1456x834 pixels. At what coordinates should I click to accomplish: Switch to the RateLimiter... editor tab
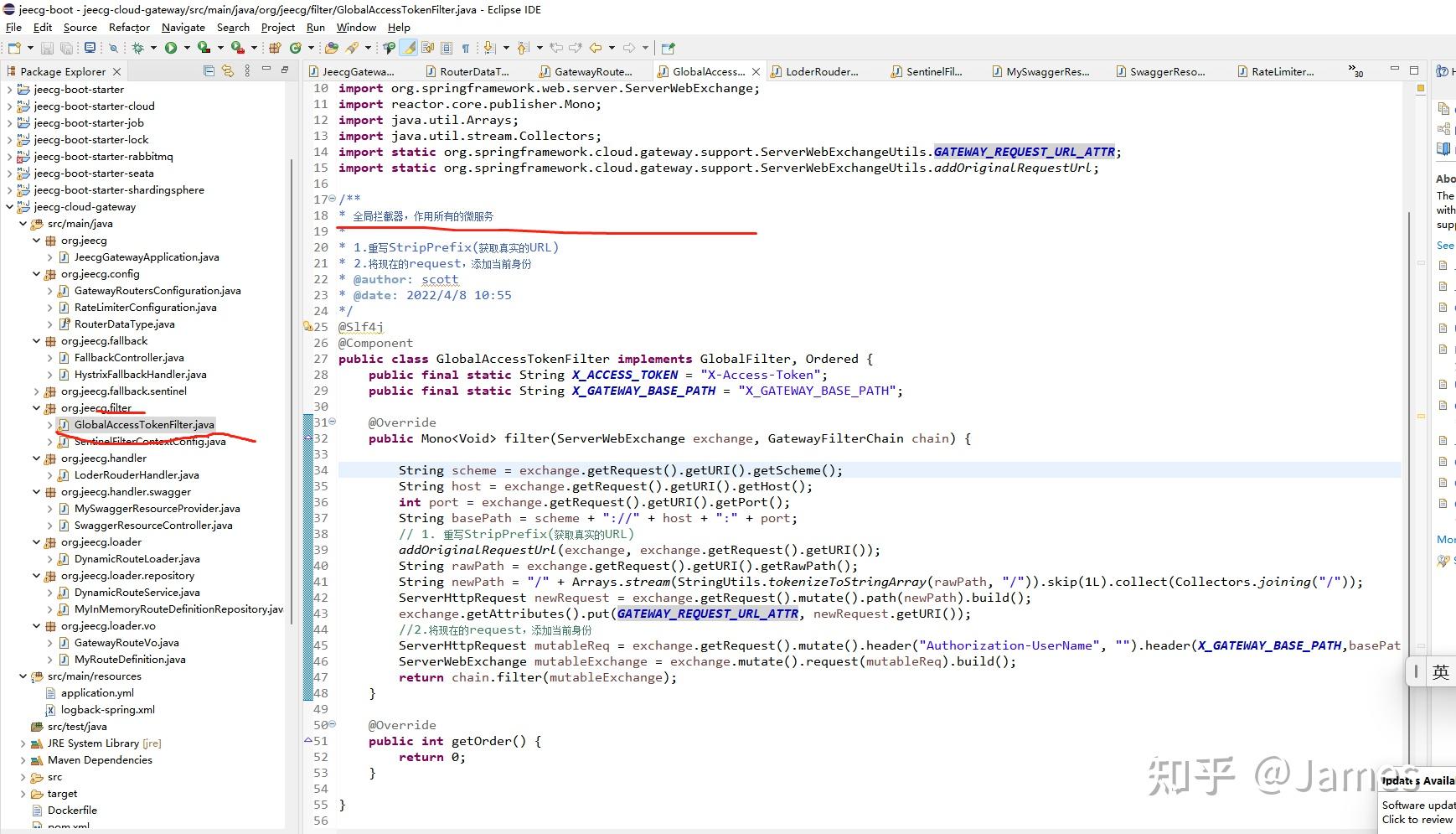pos(1275,71)
